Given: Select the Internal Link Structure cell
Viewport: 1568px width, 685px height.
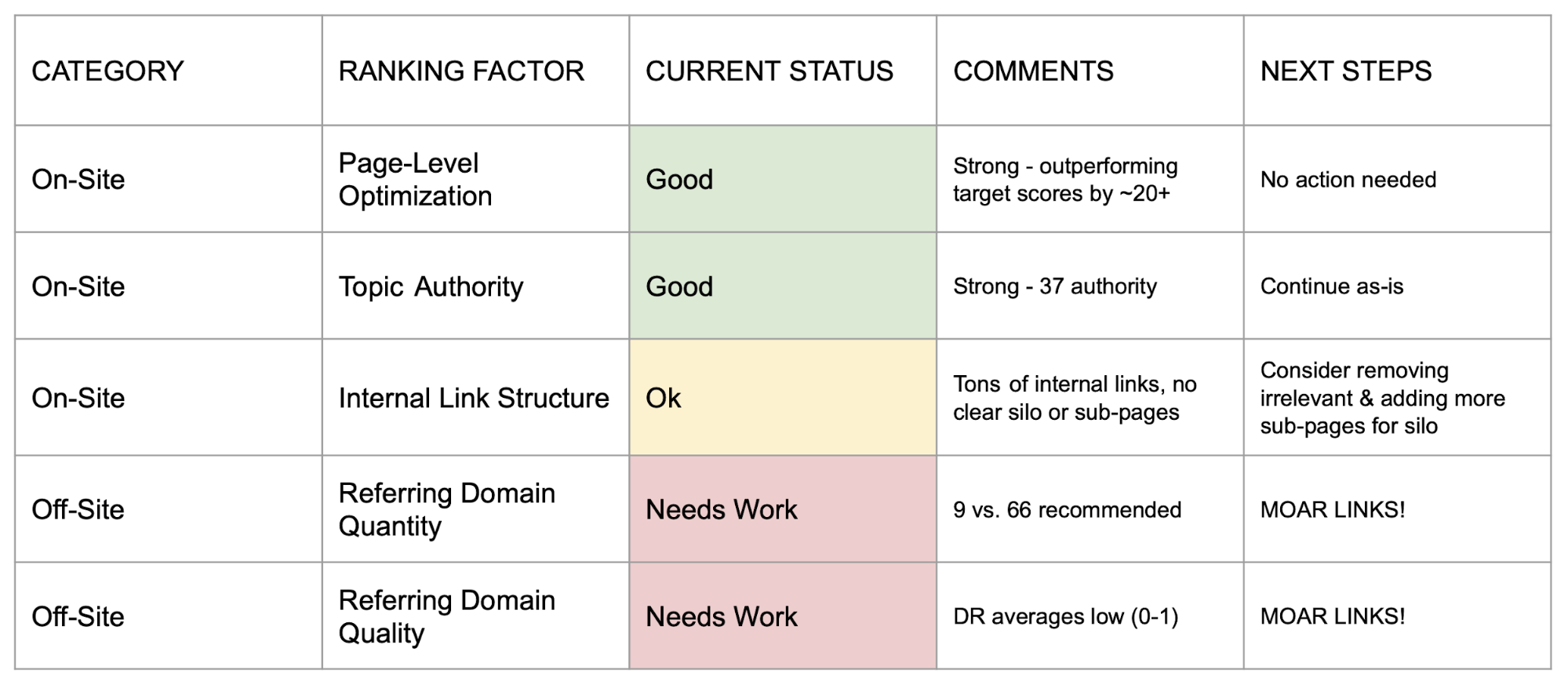Looking at the screenshot, I should pos(474,398).
